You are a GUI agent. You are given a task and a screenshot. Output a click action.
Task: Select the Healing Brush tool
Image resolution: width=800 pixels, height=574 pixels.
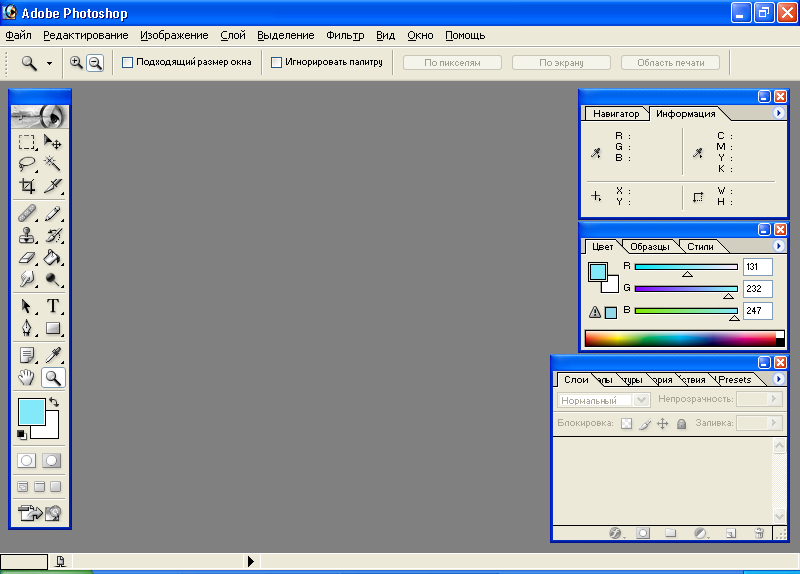point(27,213)
